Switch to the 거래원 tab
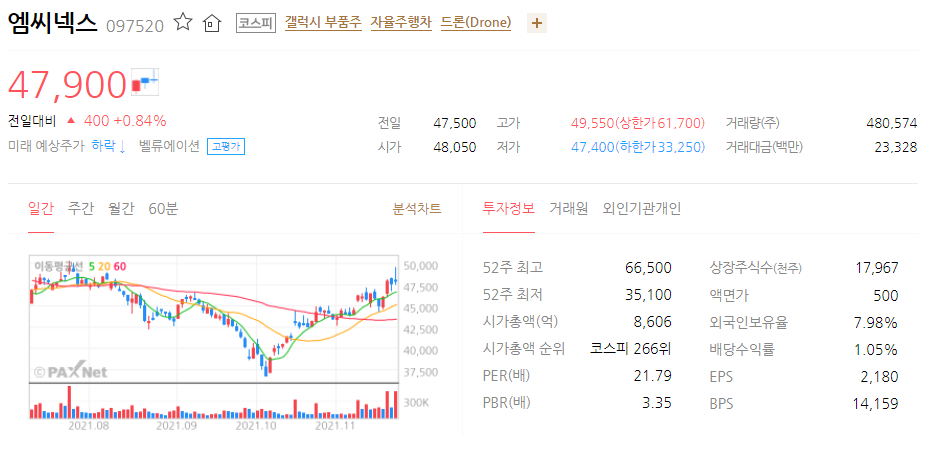 568,209
